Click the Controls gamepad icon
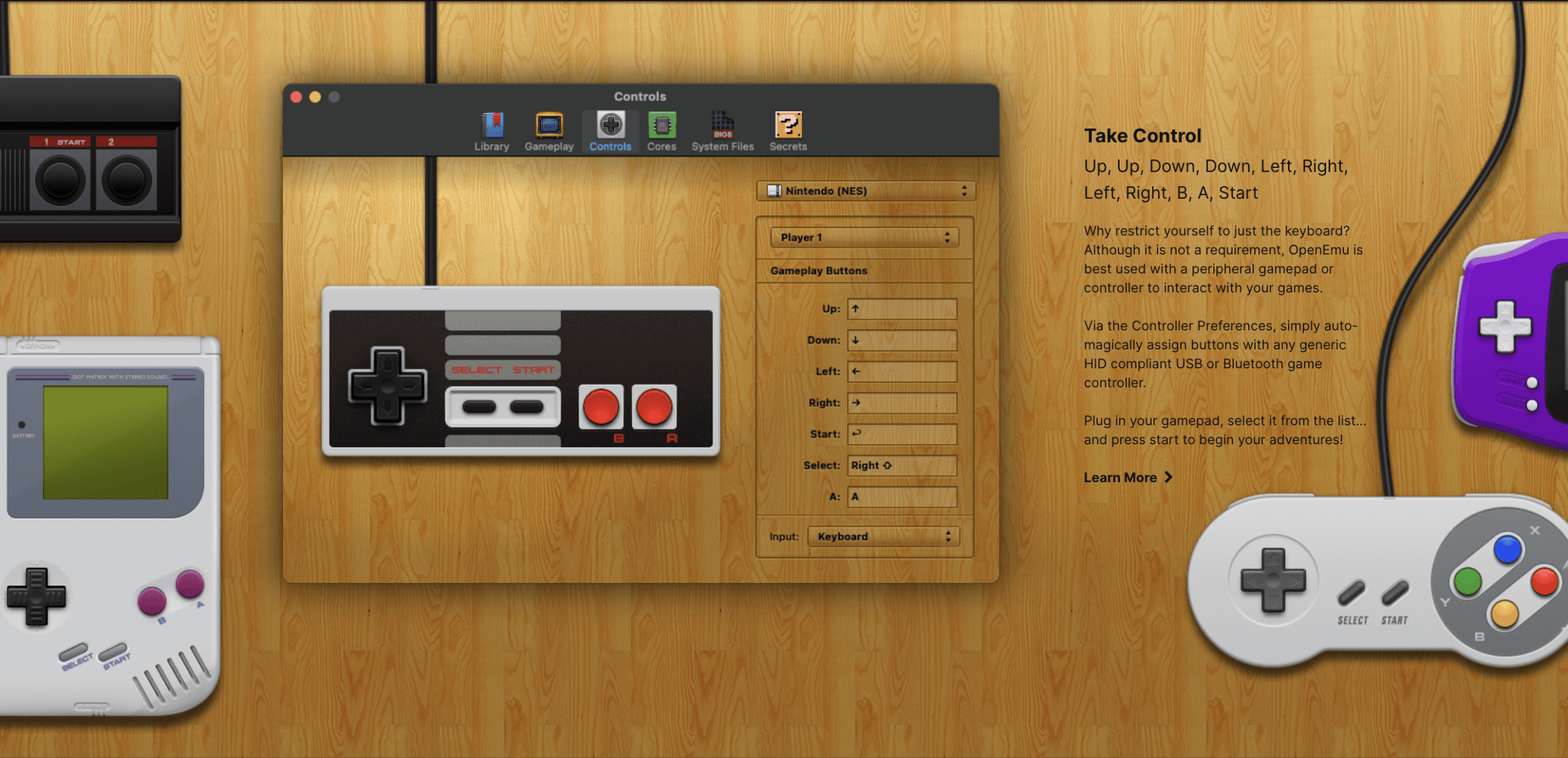Viewport: 1568px width, 758px height. (610, 126)
